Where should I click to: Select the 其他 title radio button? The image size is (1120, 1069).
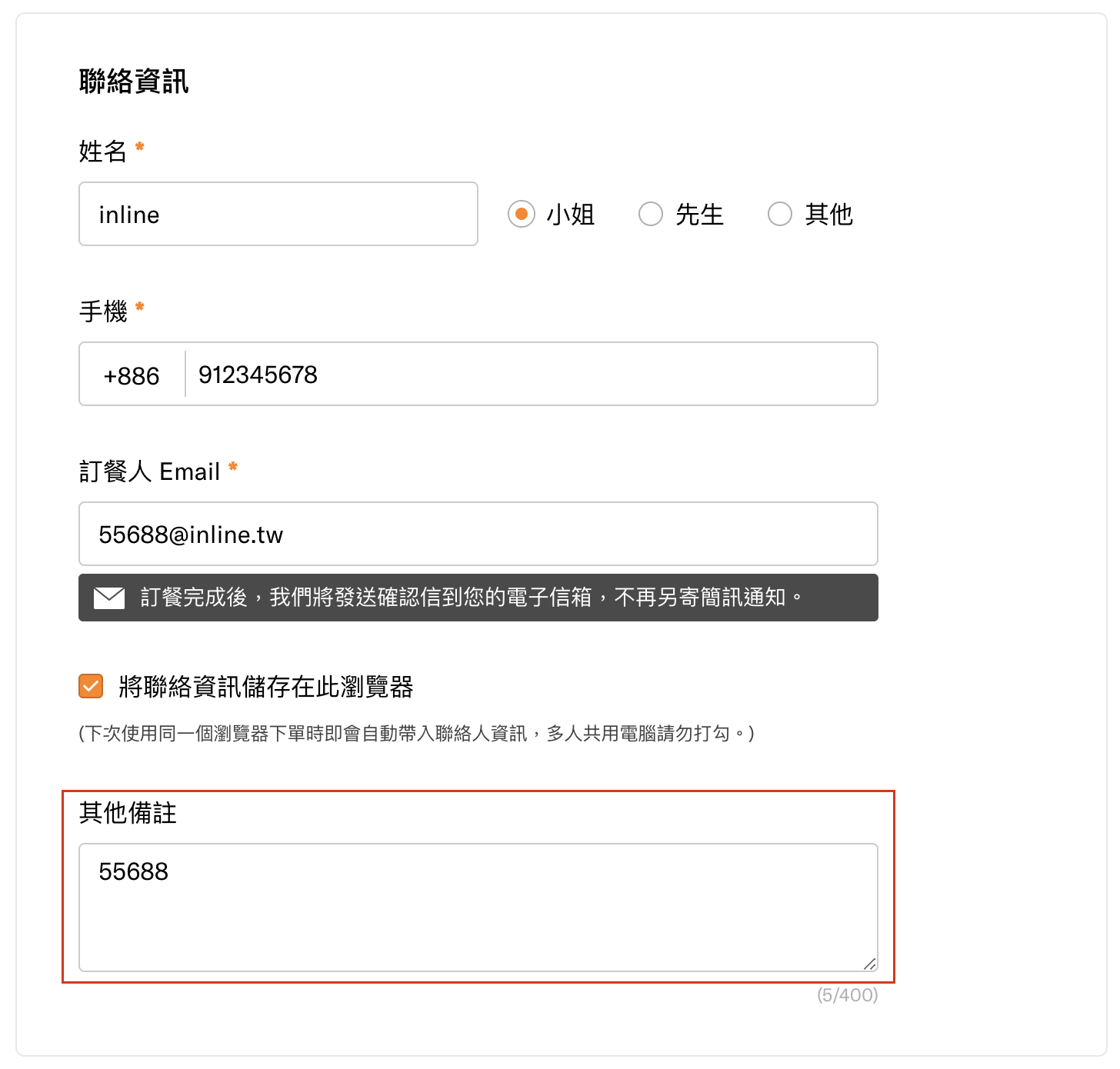tap(780, 214)
